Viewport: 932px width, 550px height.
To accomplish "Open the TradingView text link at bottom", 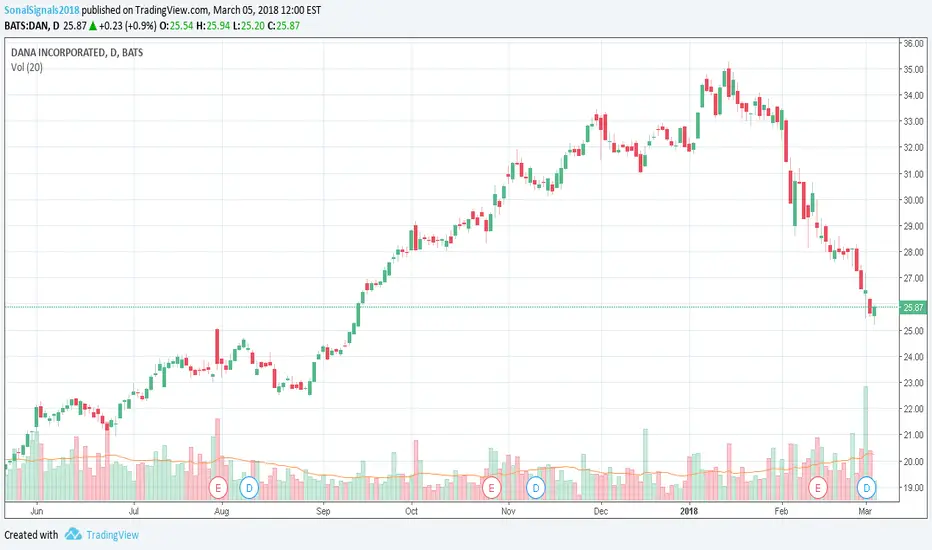I will [x=112, y=535].
